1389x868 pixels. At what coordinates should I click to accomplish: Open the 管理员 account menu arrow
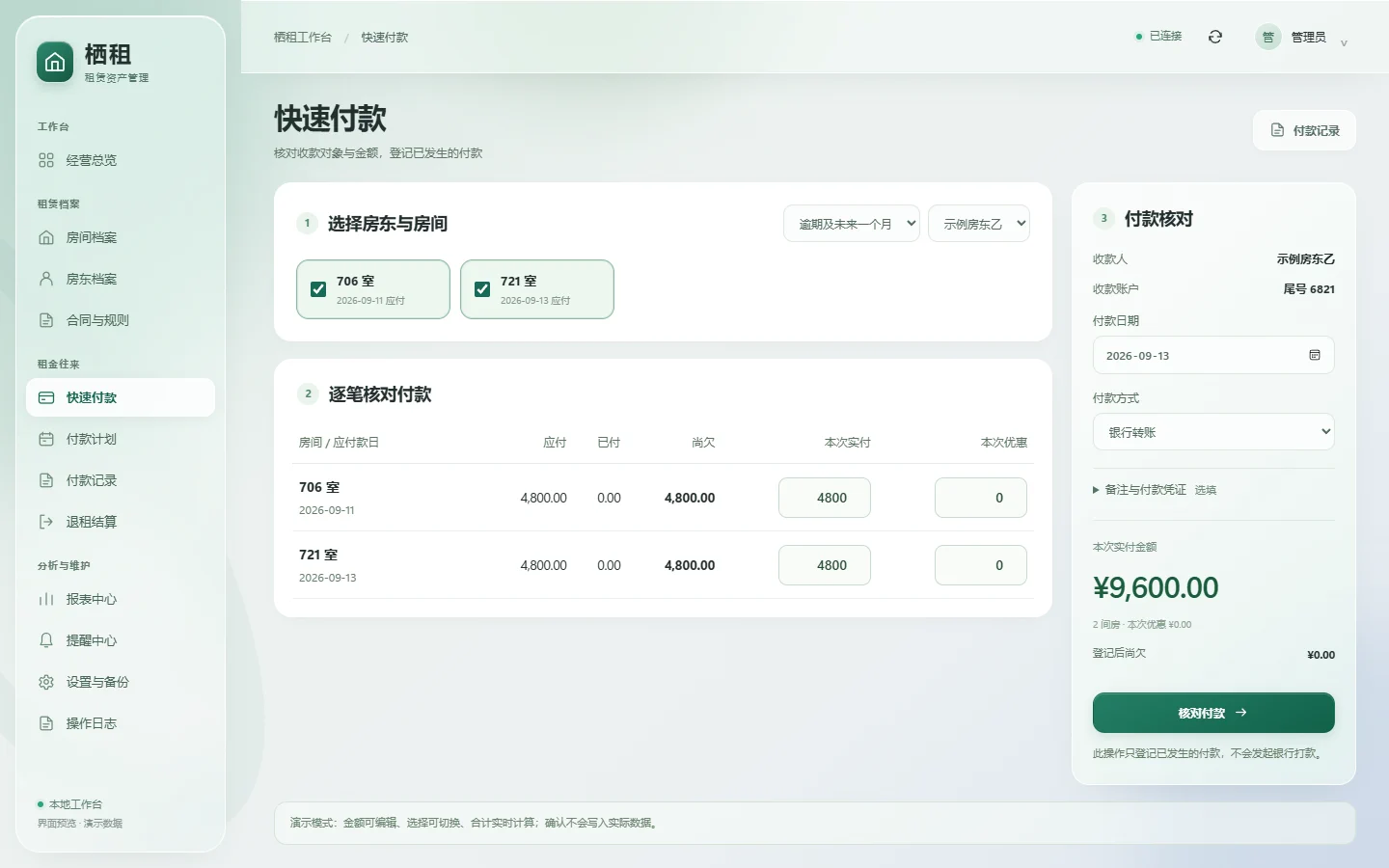(x=1344, y=42)
